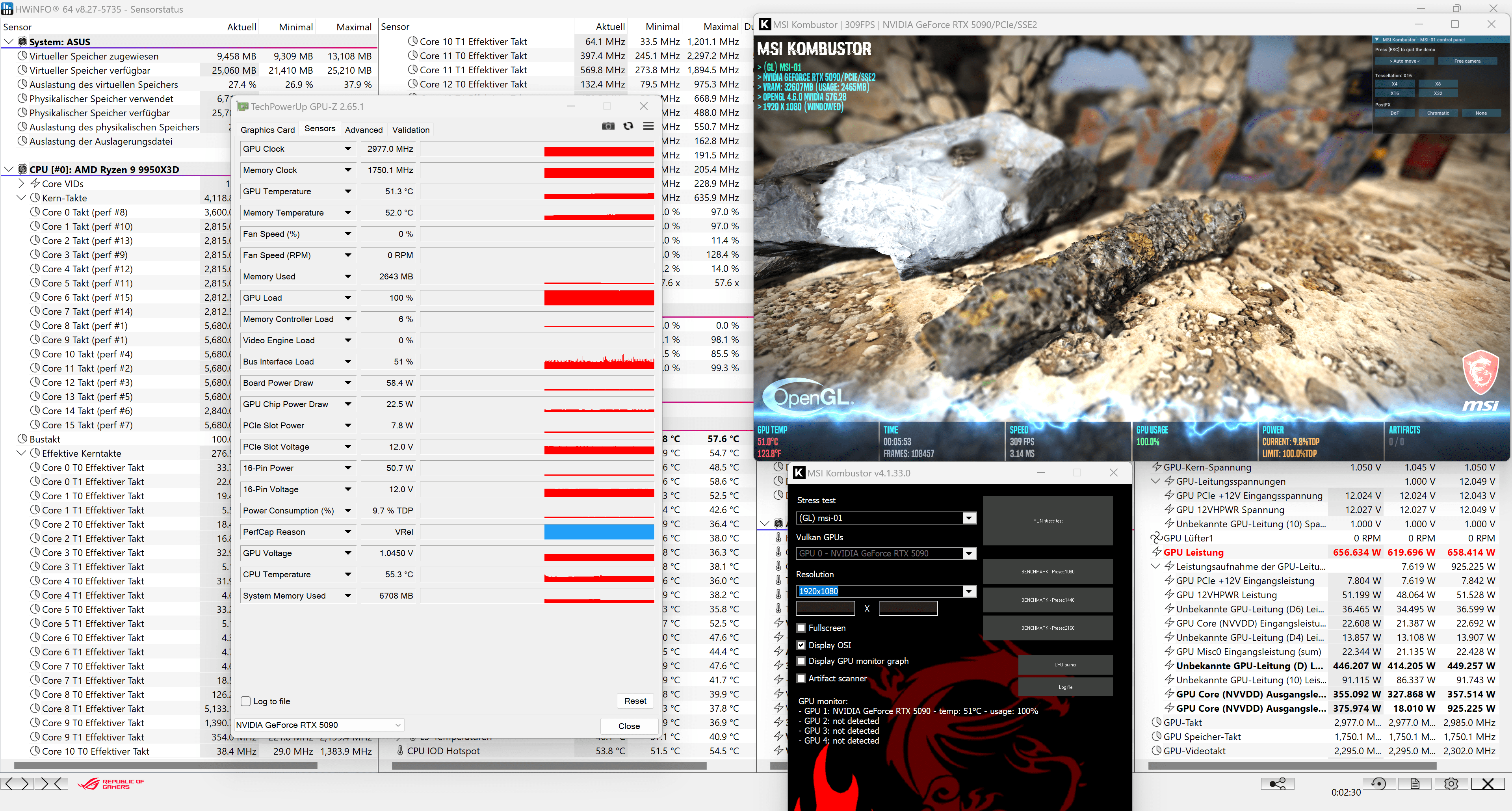1512x811 pixels.
Task: Open the (GL) msi-01 stress test dropdown
Action: coord(970,518)
